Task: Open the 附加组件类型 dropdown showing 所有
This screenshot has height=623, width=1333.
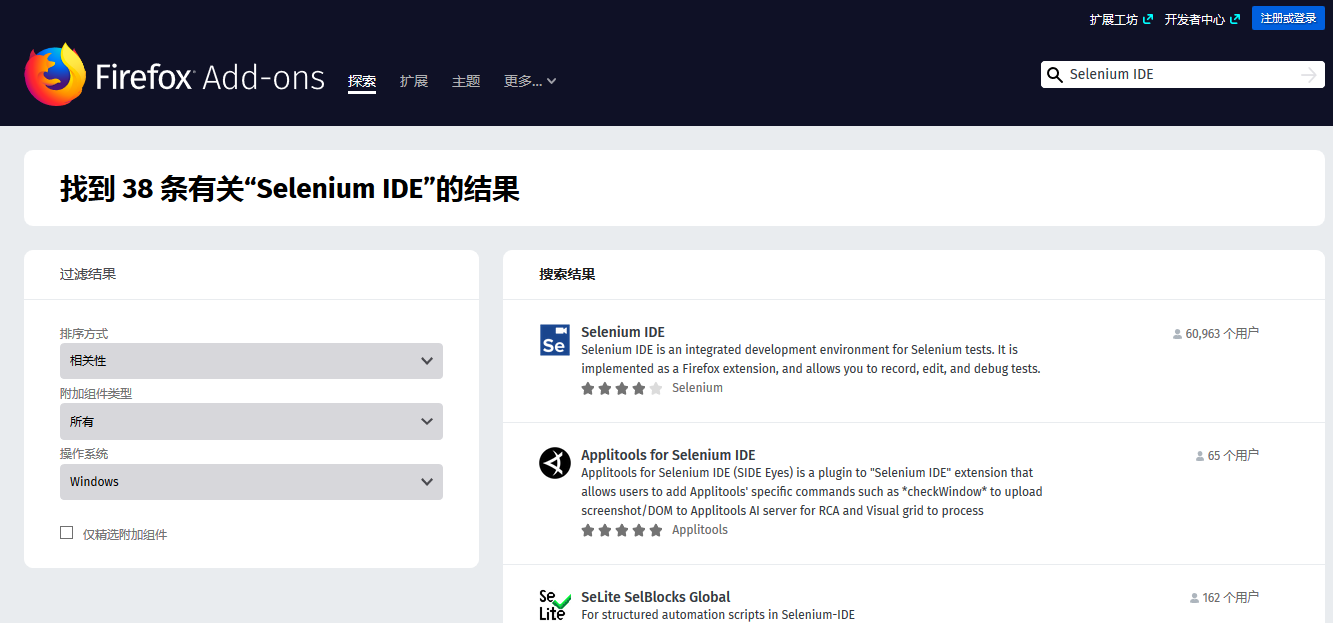Action: point(251,422)
